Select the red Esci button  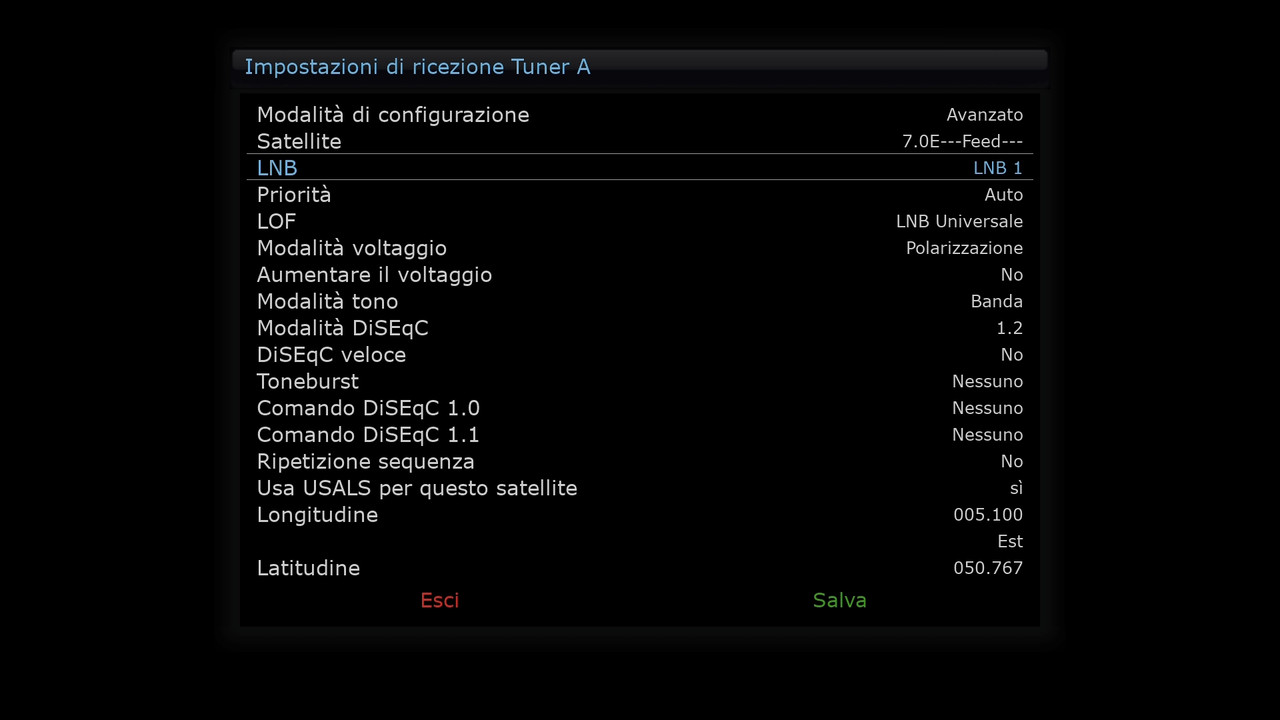[x=440, y=600]
